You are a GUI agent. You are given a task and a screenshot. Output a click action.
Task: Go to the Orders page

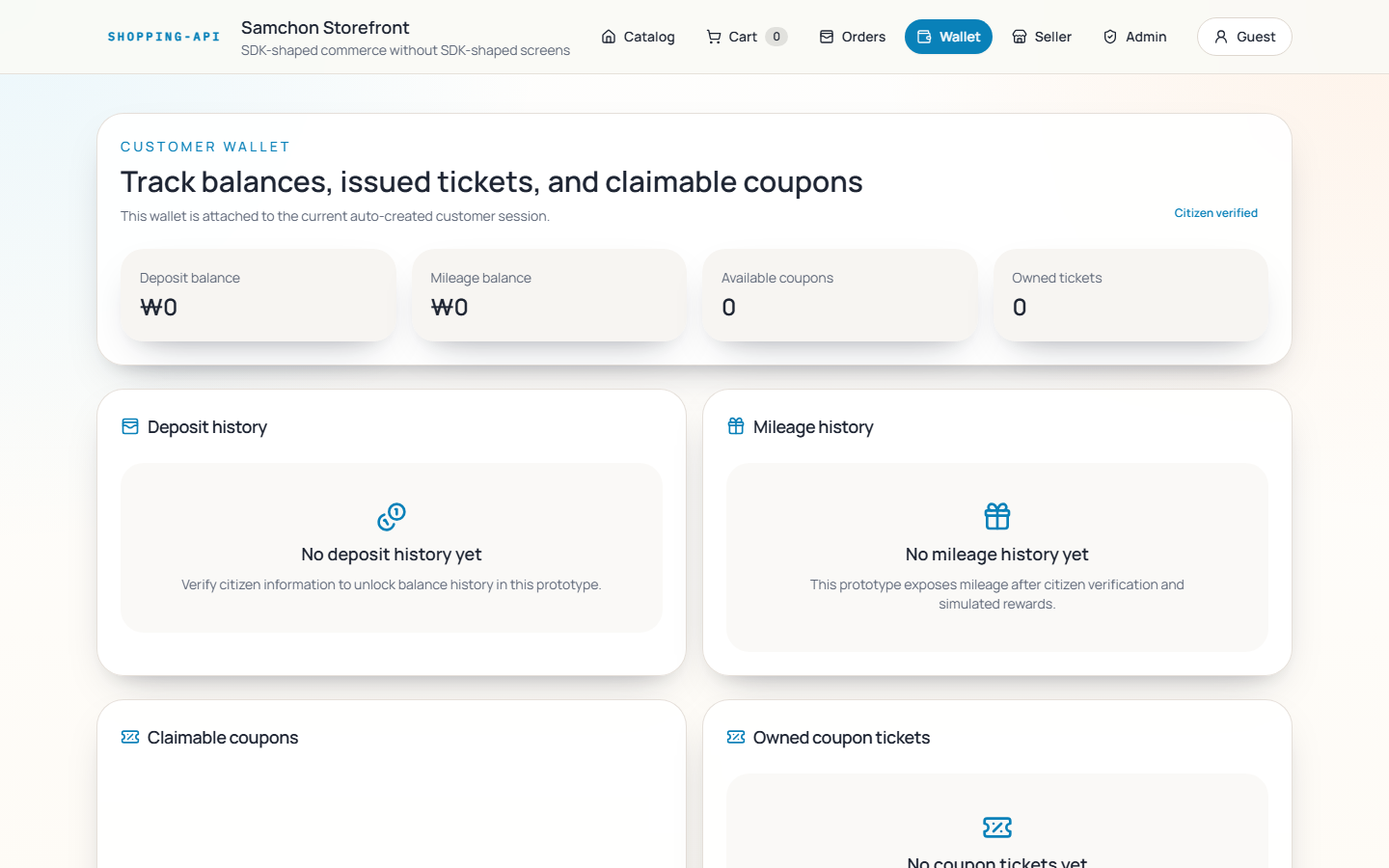853,37
